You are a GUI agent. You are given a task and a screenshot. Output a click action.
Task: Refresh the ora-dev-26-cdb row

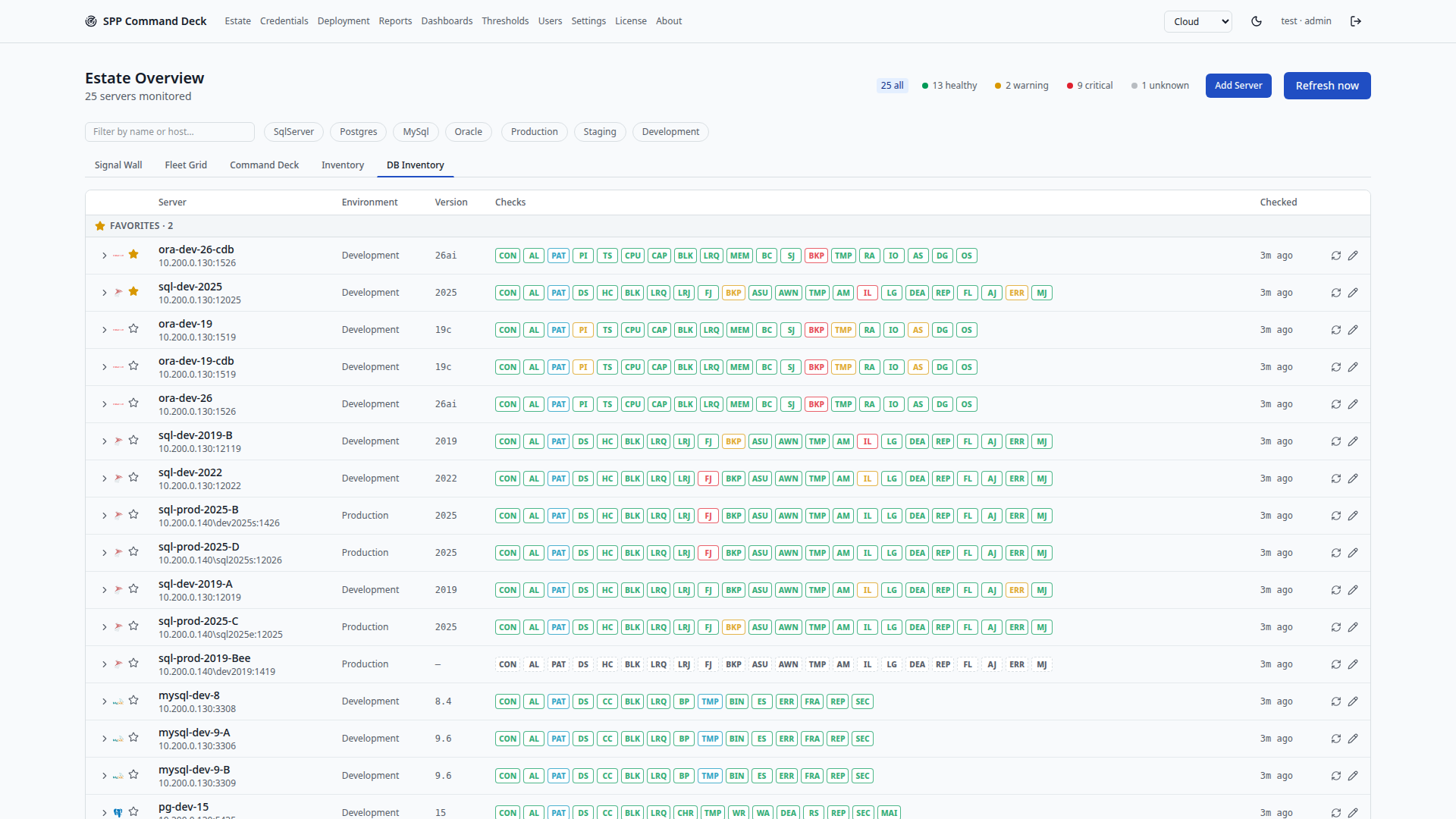(x=1336, y=256)
